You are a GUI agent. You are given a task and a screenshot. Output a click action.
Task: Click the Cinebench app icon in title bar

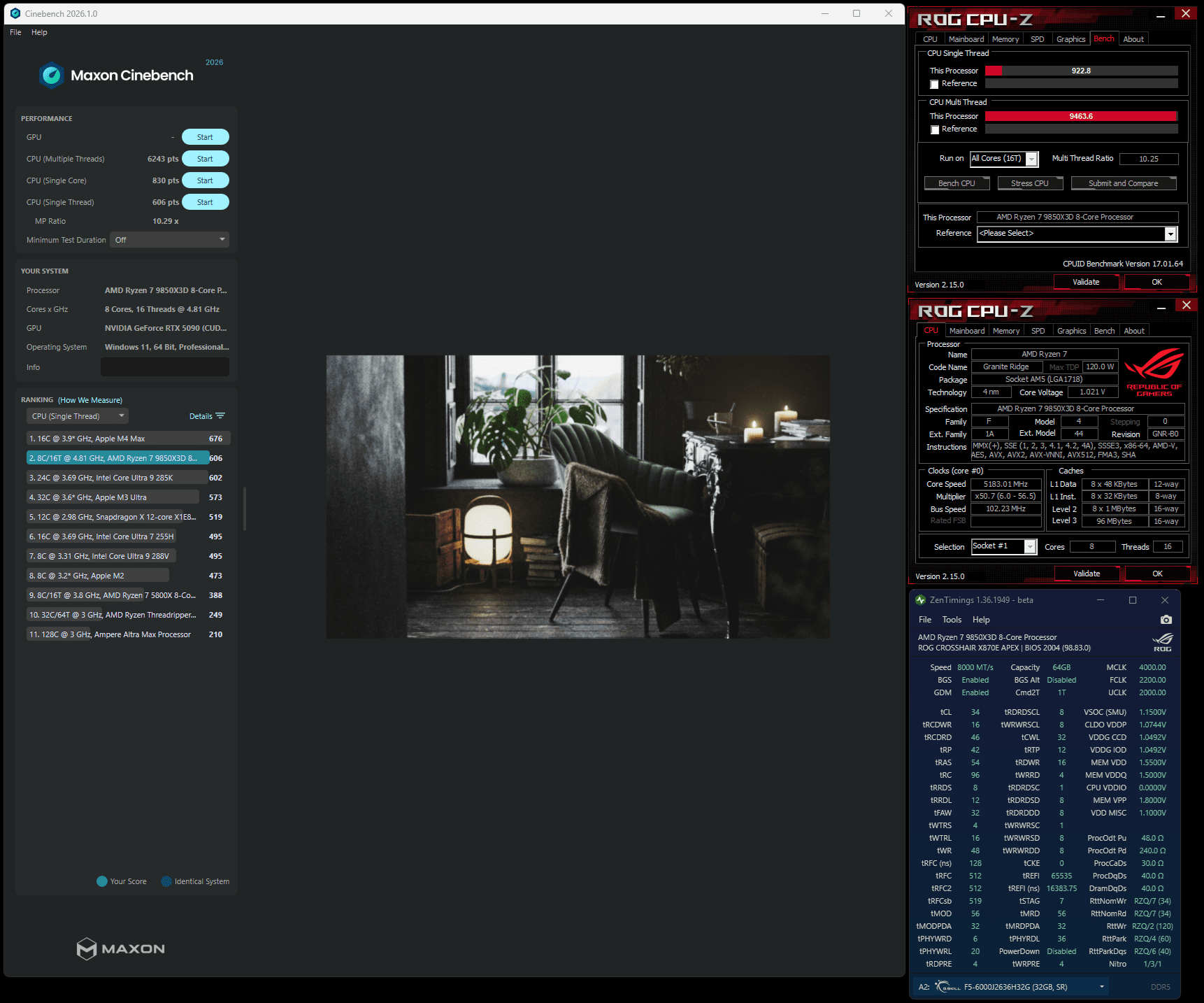15,13
